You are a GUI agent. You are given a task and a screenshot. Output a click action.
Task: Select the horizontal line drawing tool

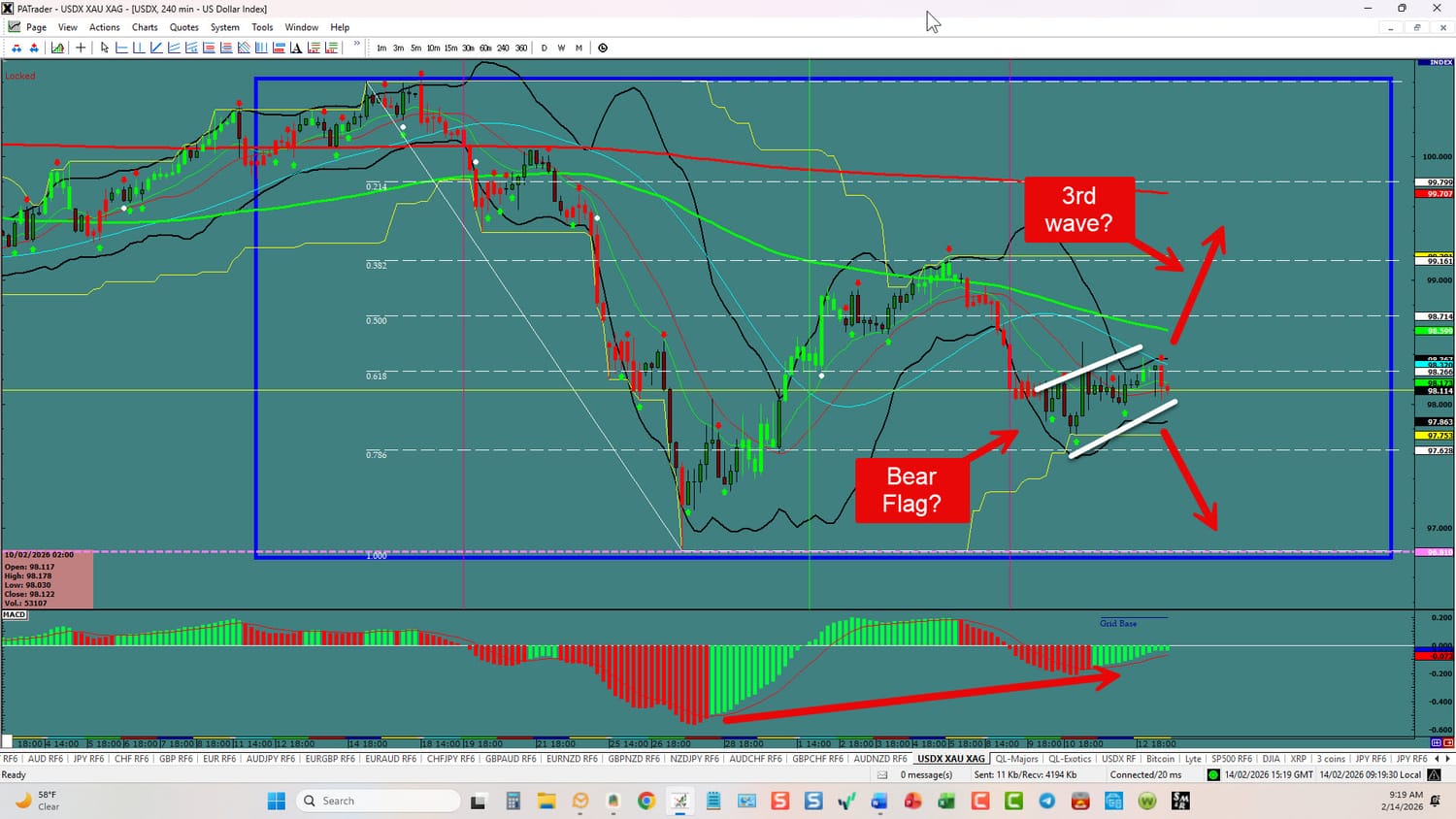(121, 48)
